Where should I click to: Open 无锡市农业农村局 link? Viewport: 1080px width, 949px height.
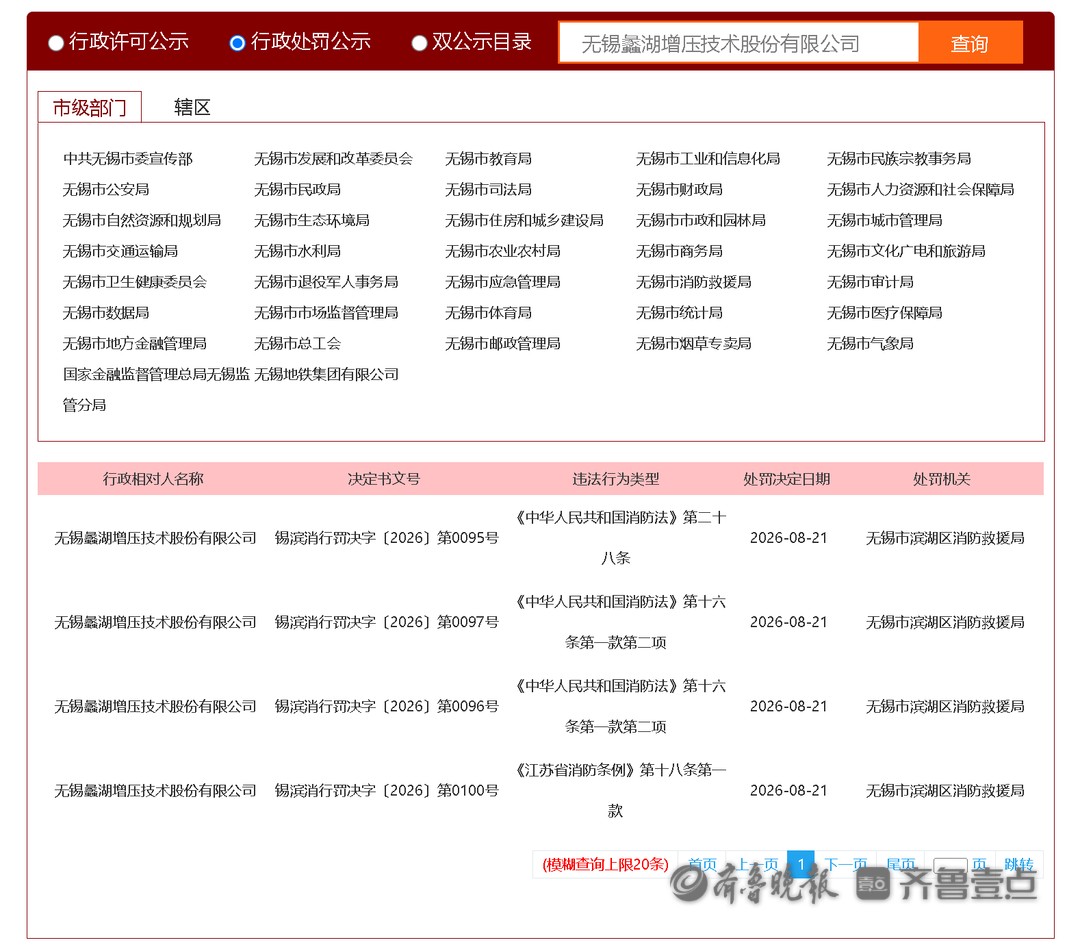pyautogui.click(x=503, y=251)
